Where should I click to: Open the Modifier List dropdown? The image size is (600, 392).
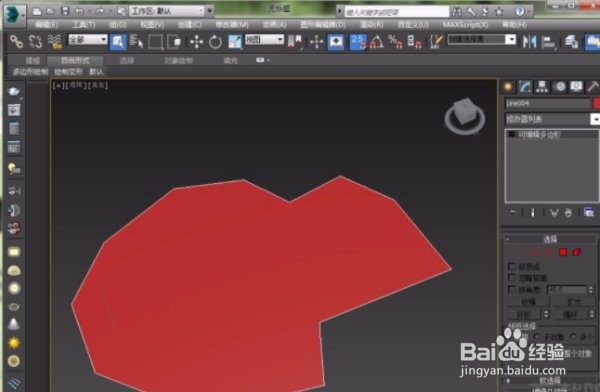click(552, 119)
